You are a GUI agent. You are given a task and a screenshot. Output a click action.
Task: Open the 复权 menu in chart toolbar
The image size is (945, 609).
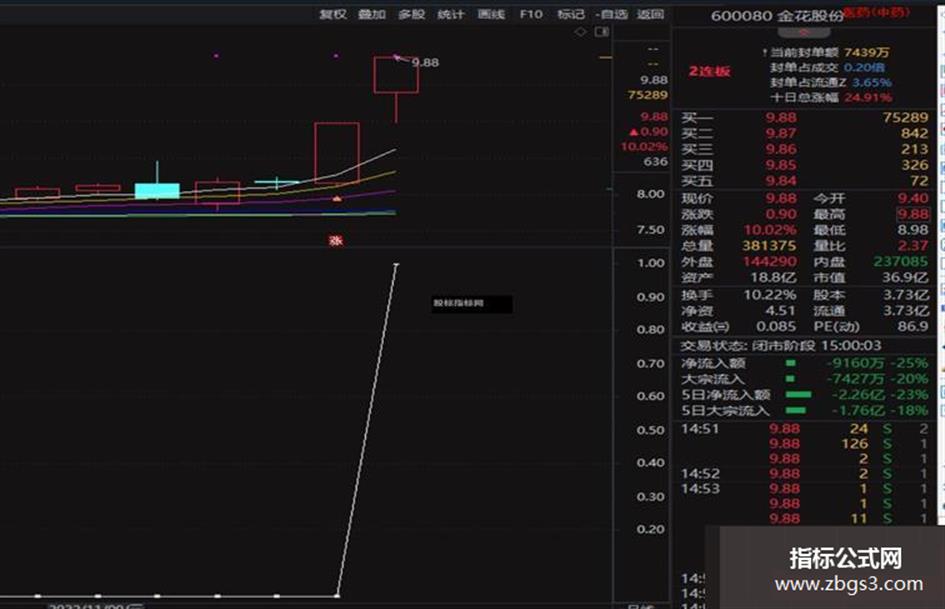tap(333, 14)
